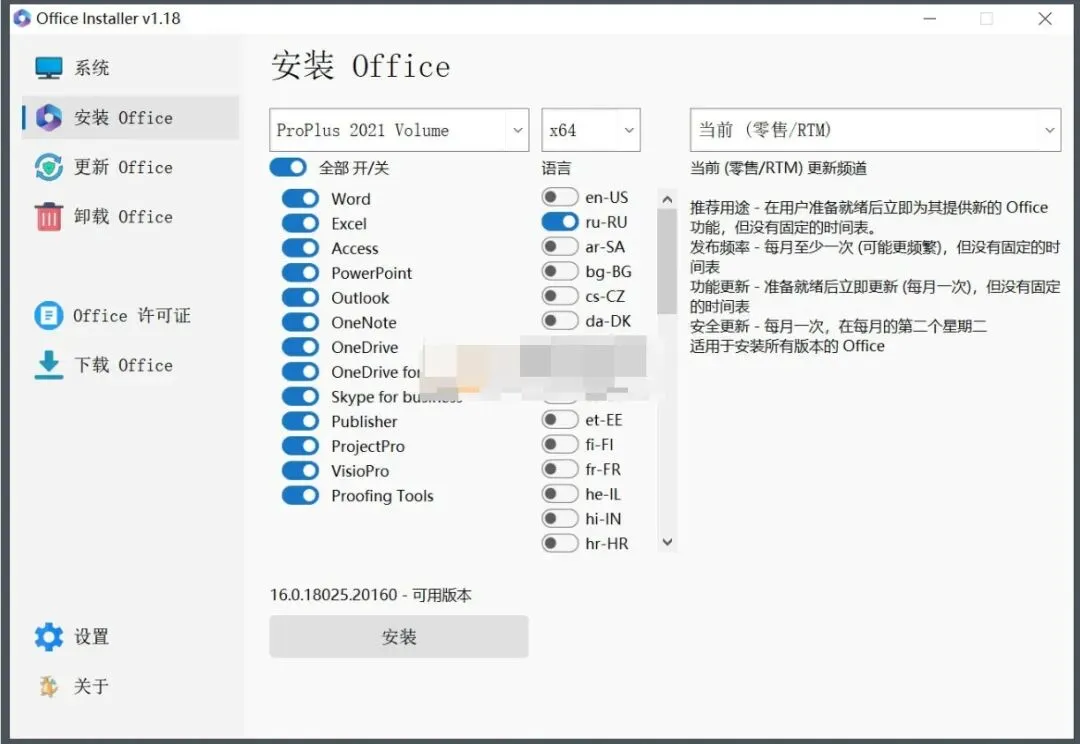This screenshot has width=1080, height=744.
Task: Turn on fi-FI language switch
Action: (560, 444)
